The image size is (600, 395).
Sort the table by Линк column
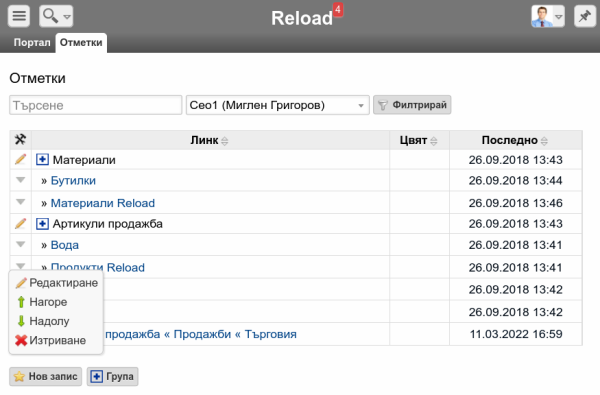click(x=209, y=140)
